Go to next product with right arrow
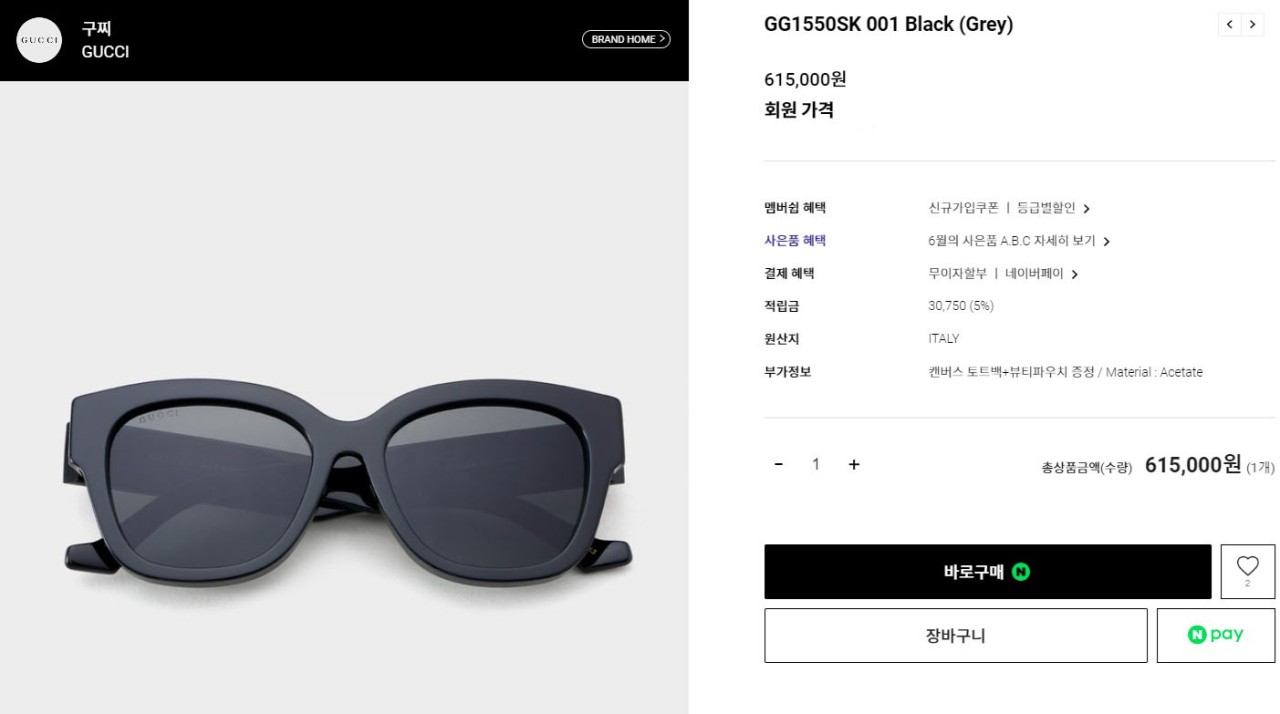This screenshot has width=1280, height=714. tap(1252, 25)
